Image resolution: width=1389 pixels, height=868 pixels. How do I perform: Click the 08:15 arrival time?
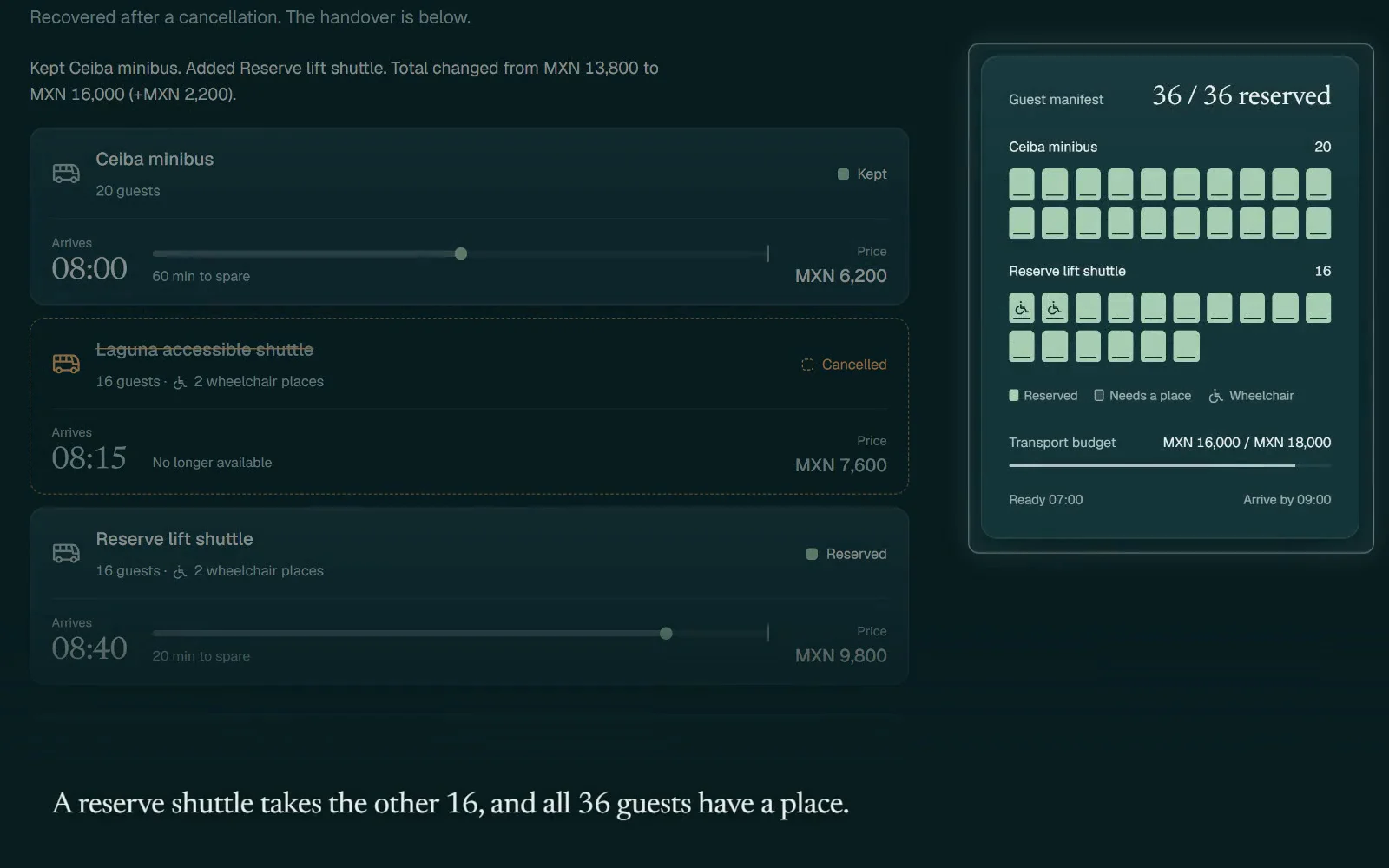pyautogui.click(x=89, y=457)
